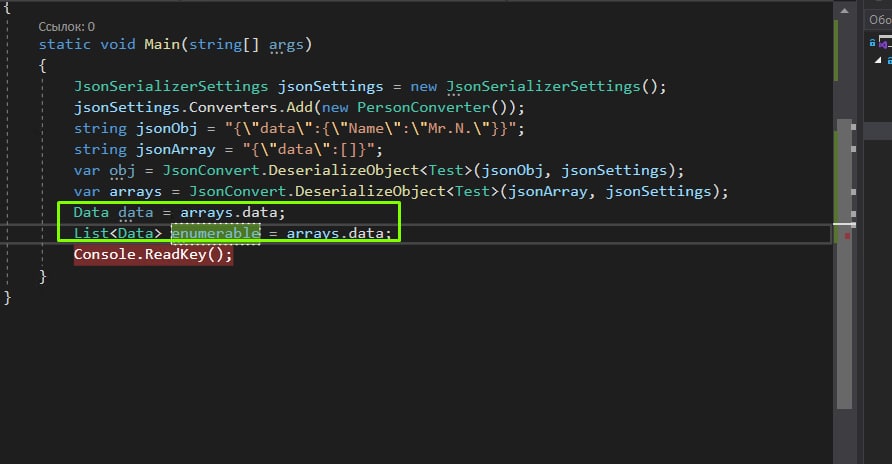892x464 pixels.
Task: Click the Console.ReadKey() breakpoint line
Action: click(x=153, y=254)
